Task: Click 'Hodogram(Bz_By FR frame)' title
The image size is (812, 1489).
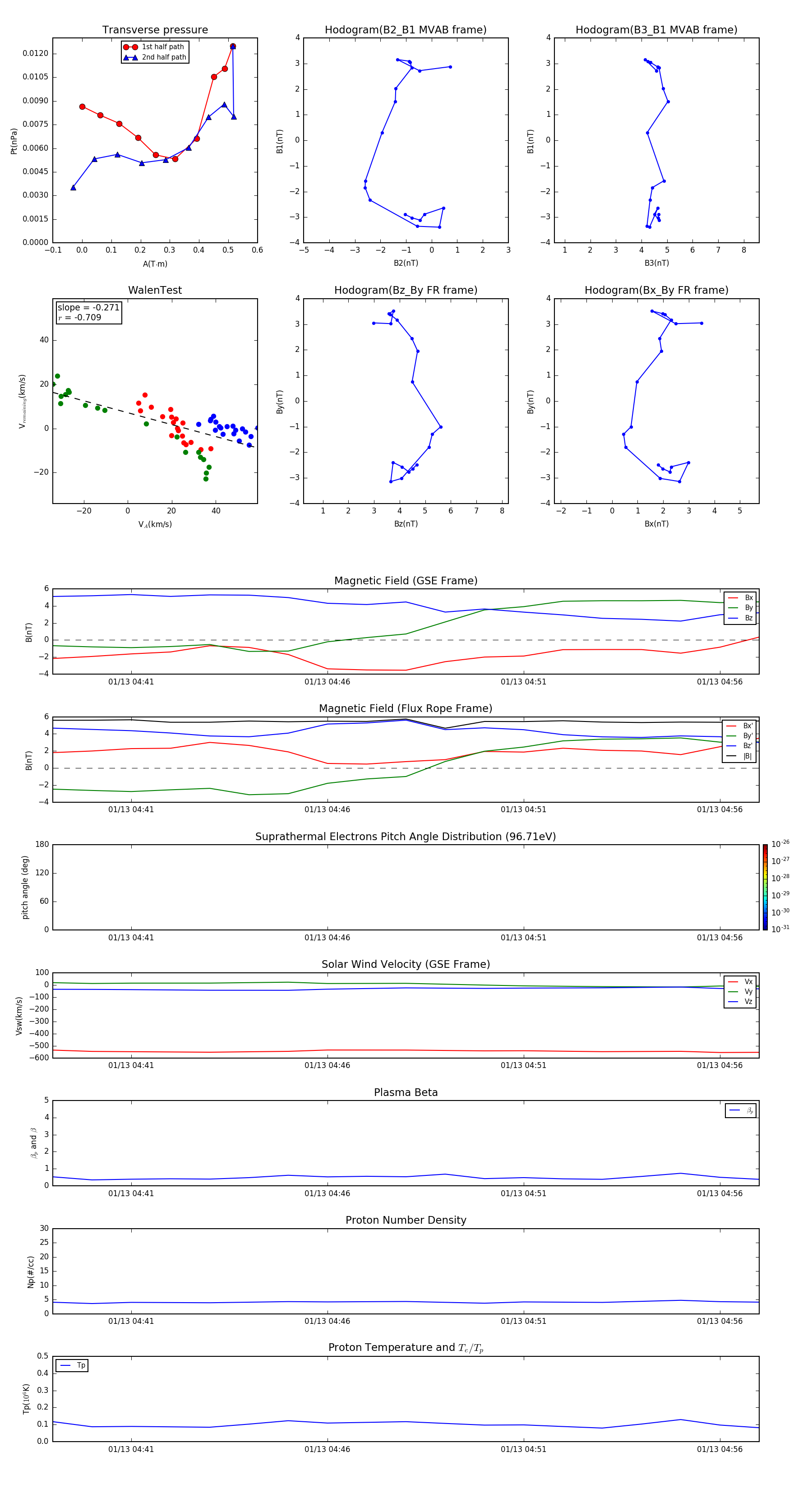Action: (406, 290)
